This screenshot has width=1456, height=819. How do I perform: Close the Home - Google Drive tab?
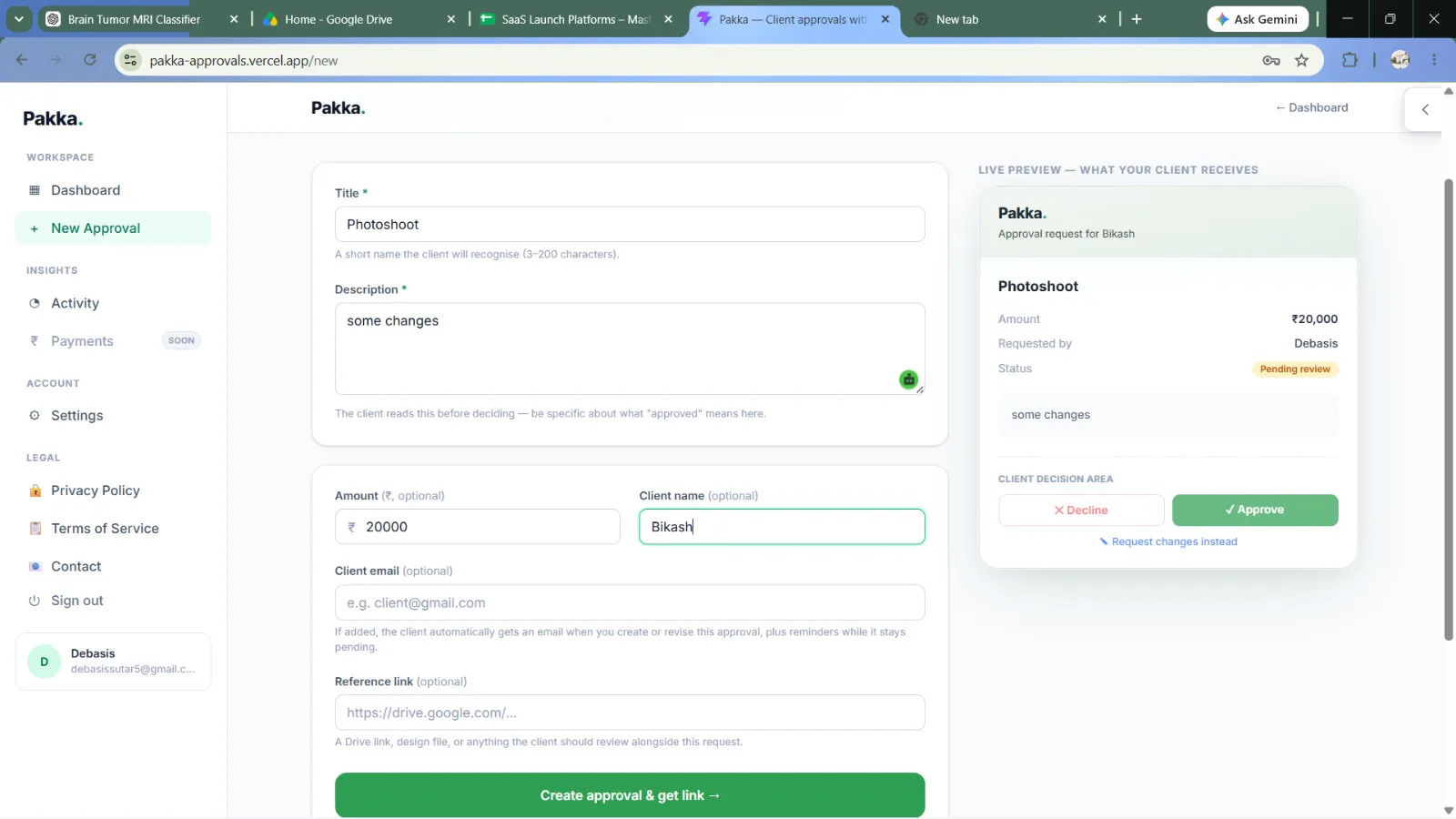(450, 19)
